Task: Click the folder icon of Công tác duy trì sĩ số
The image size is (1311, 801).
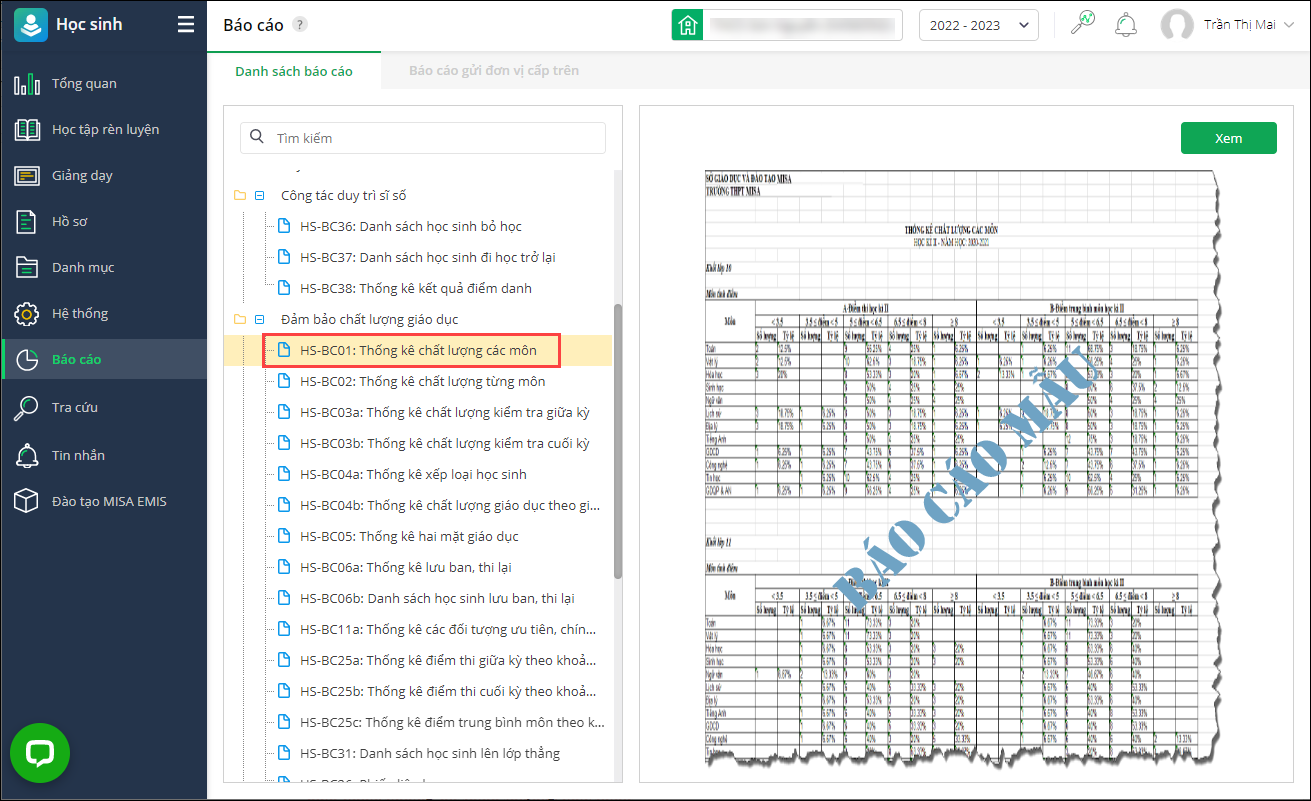Action: click(x=240, y=195)
